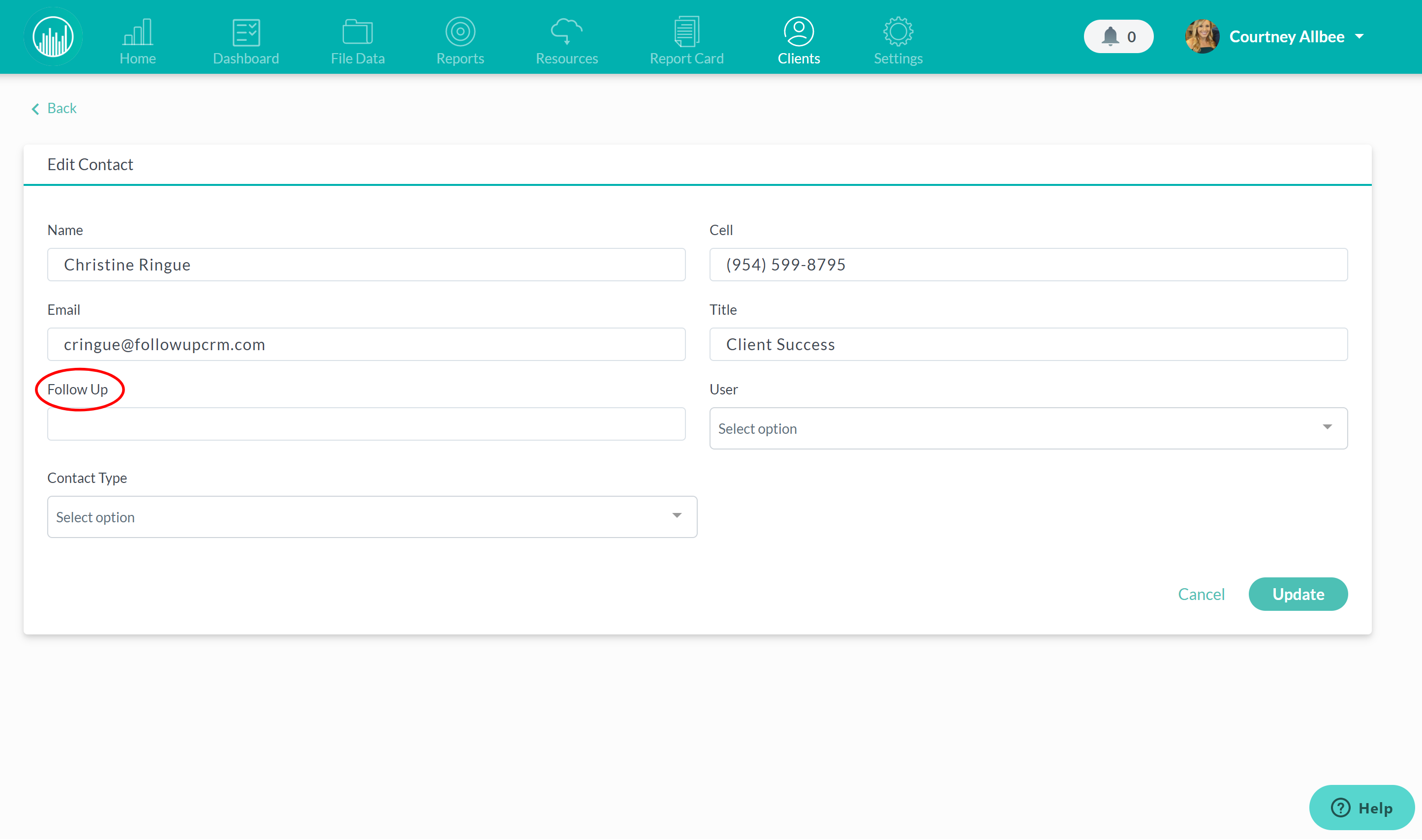1422x840 pixels.
Task: Open the Resources cloud icon
Action: (566, 31)
